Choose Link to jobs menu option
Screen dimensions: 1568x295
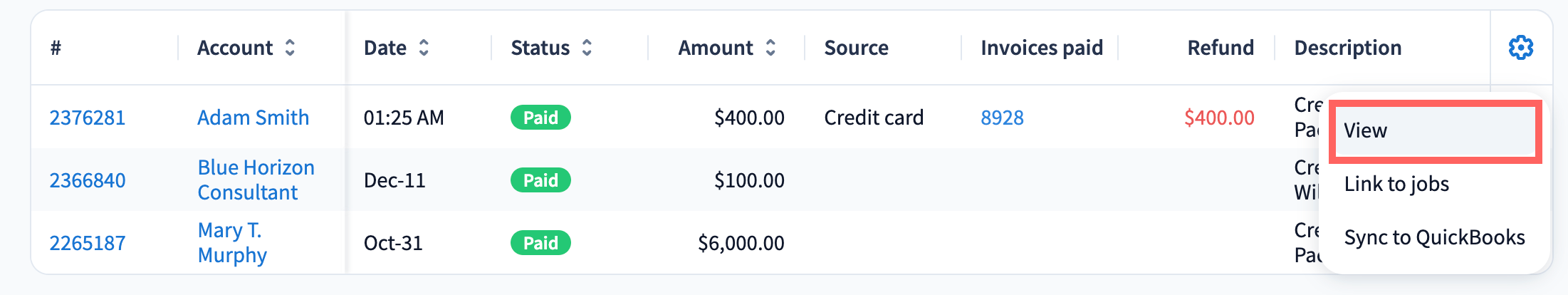[x=1396, y=184]
